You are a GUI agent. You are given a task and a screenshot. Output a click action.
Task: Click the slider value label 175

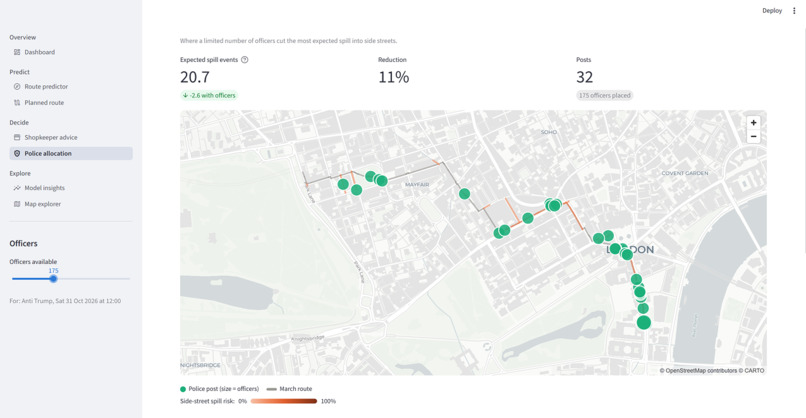coord(53,270)
